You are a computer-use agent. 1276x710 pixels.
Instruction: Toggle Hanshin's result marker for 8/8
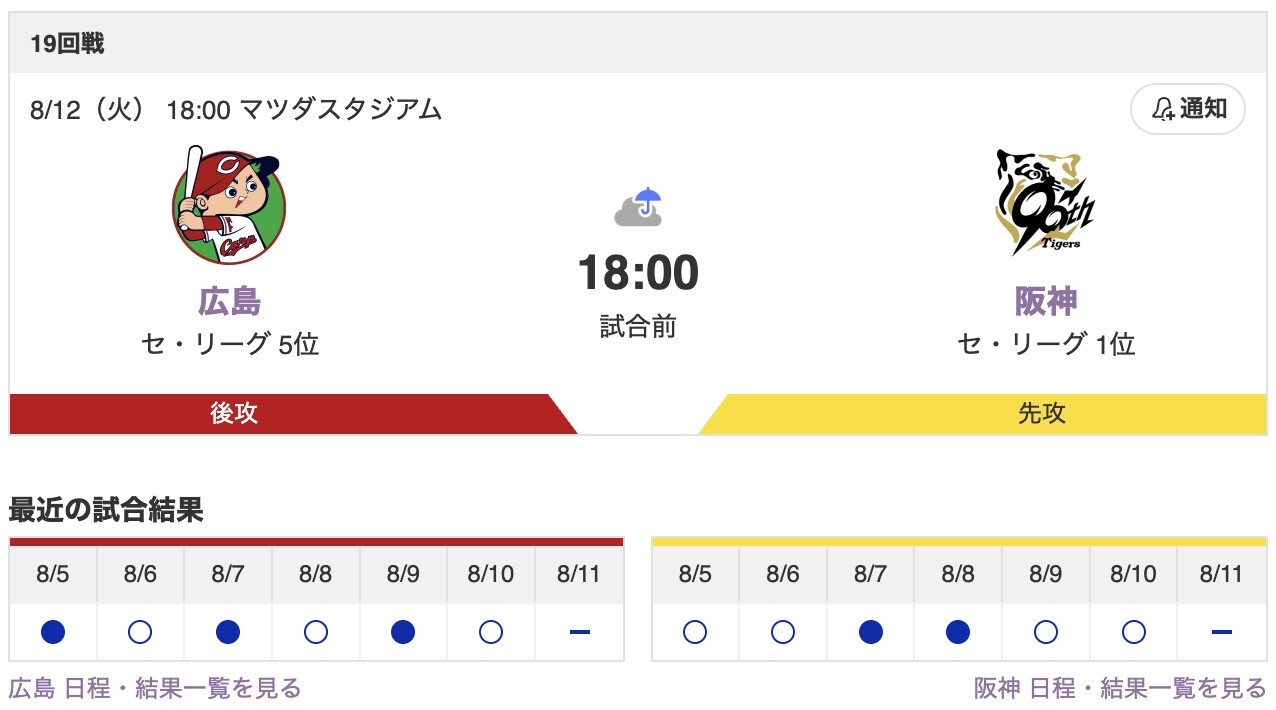[x=957, y=632]
